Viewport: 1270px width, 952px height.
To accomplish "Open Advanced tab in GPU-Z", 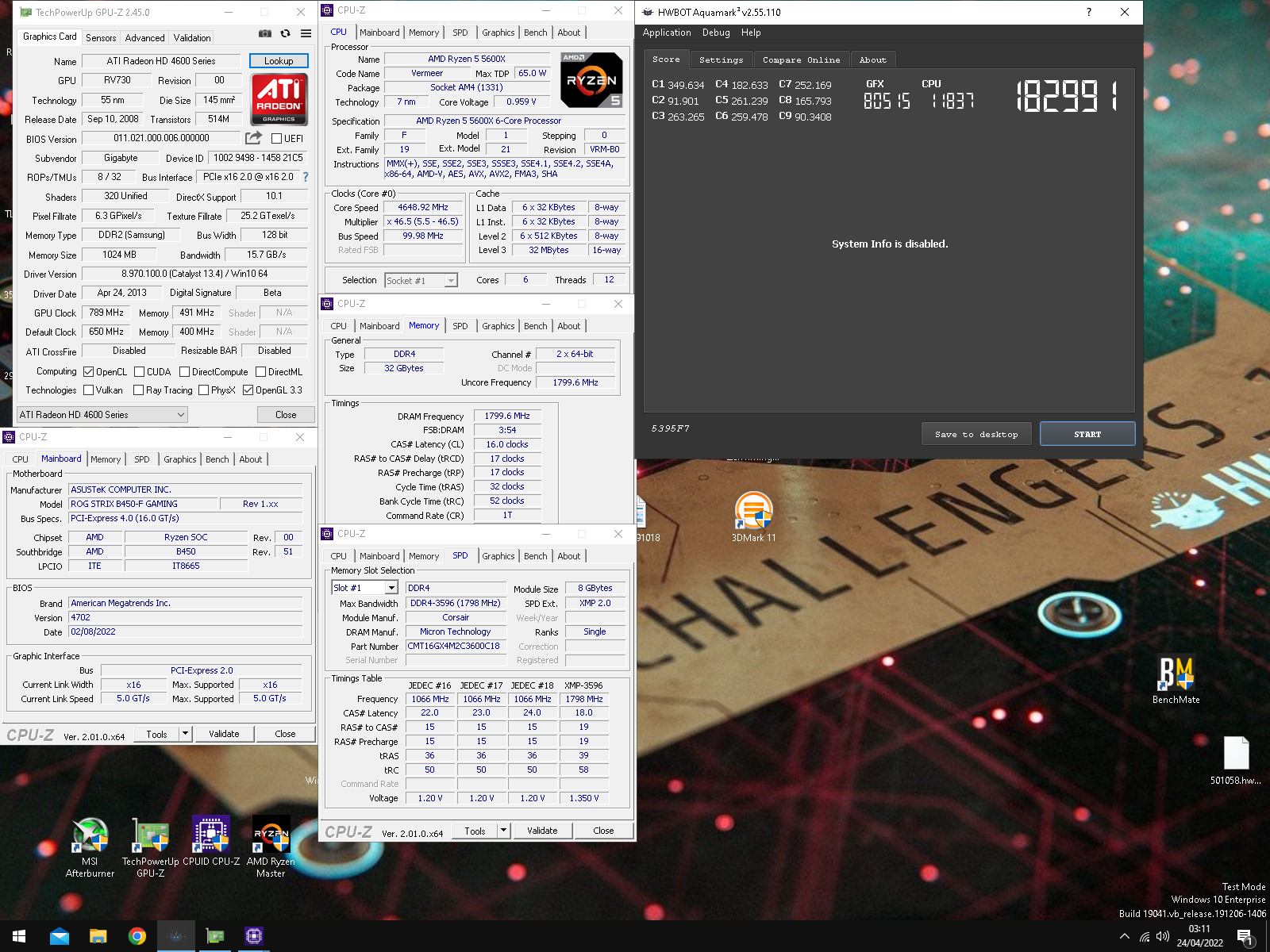I will point(144,37).
